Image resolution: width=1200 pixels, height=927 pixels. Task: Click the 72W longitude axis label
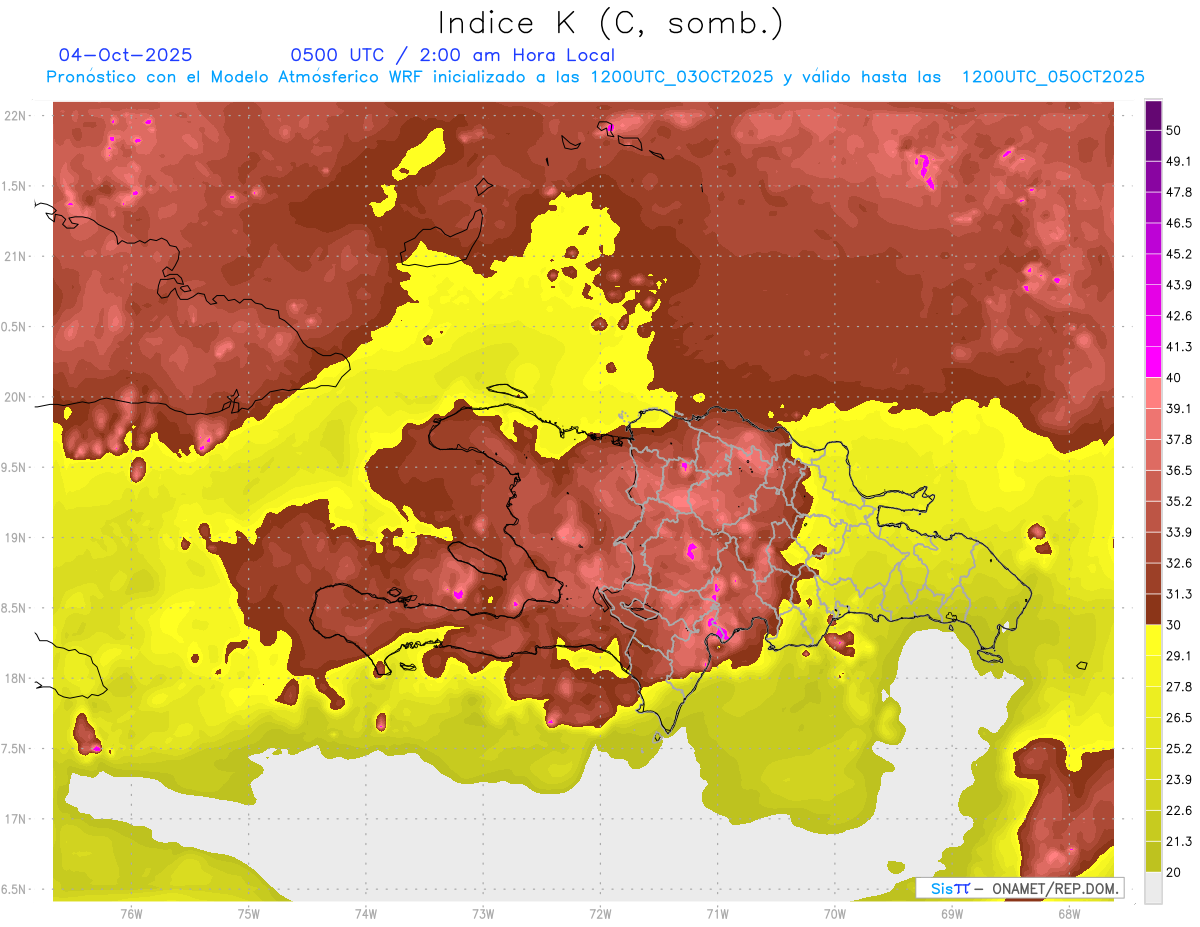tap(600, 913)
